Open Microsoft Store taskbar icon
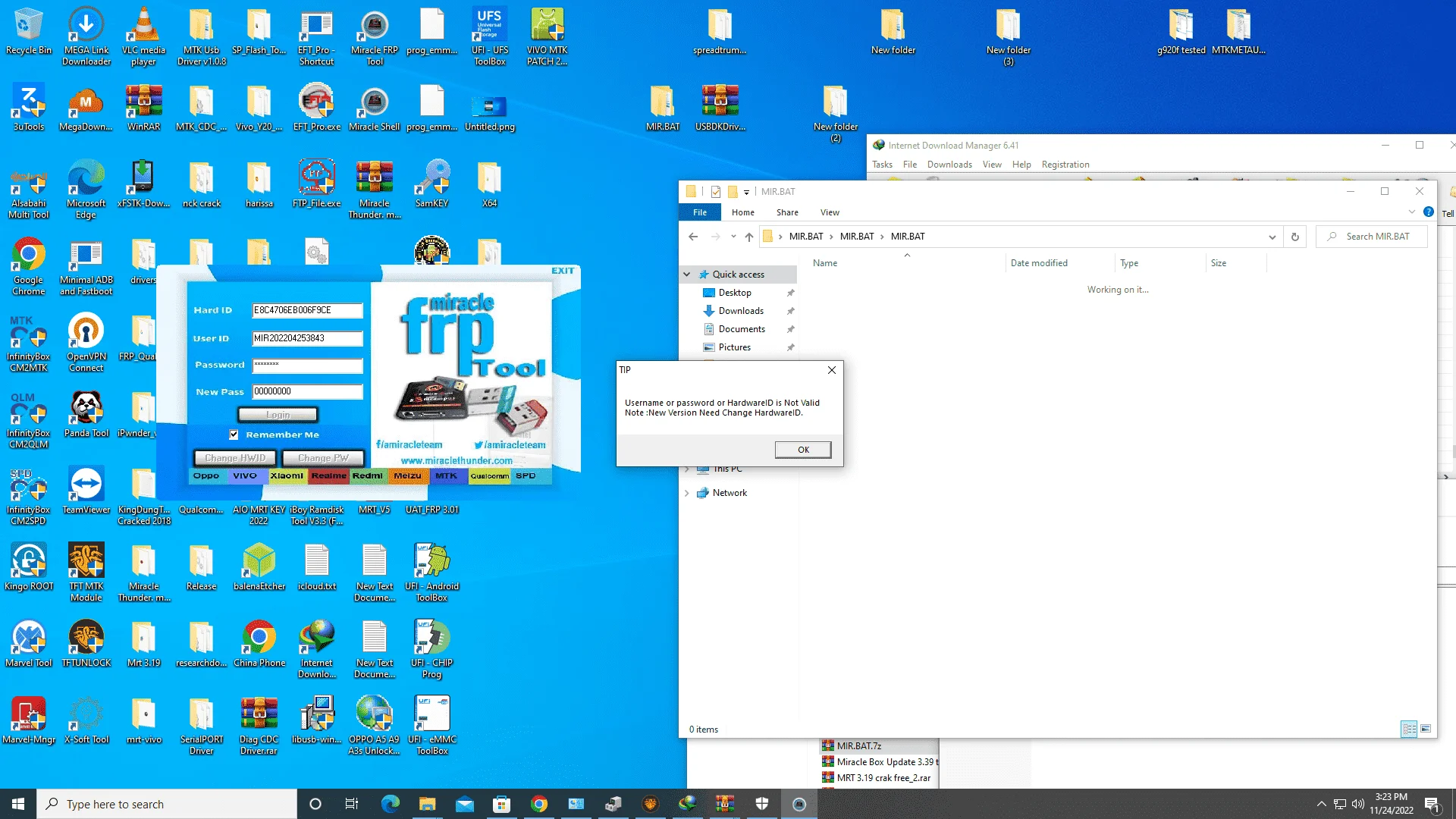This screenshot has height=819, width=1456. (x=501, y=804)
